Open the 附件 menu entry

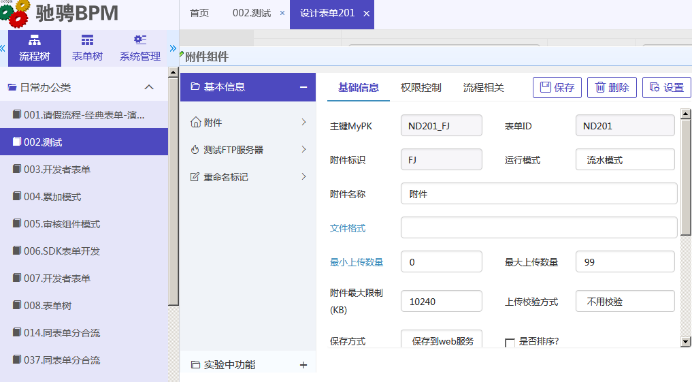pyautogui.click(x=248, y=122)
